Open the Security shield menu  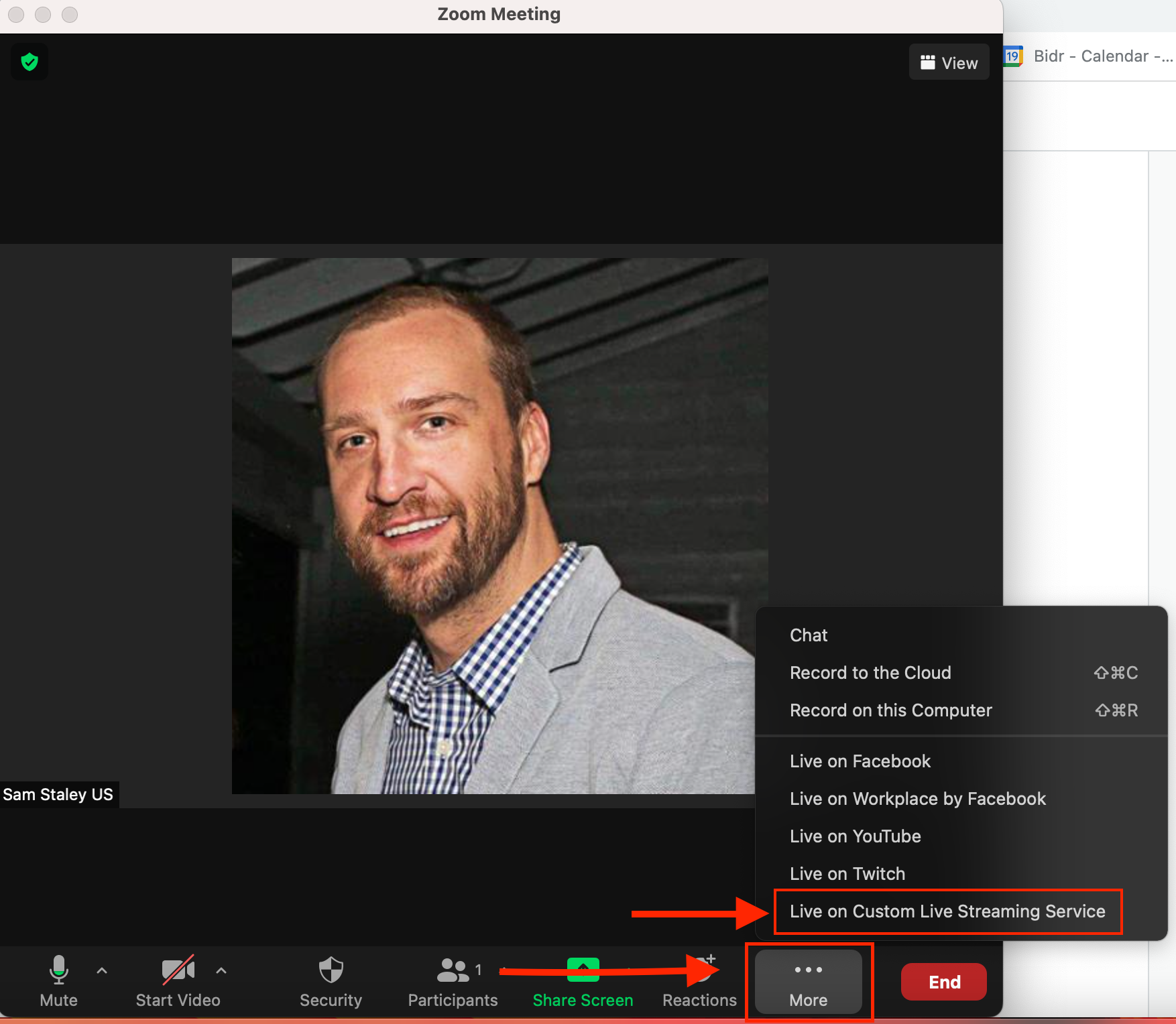[x=331, y=982]
